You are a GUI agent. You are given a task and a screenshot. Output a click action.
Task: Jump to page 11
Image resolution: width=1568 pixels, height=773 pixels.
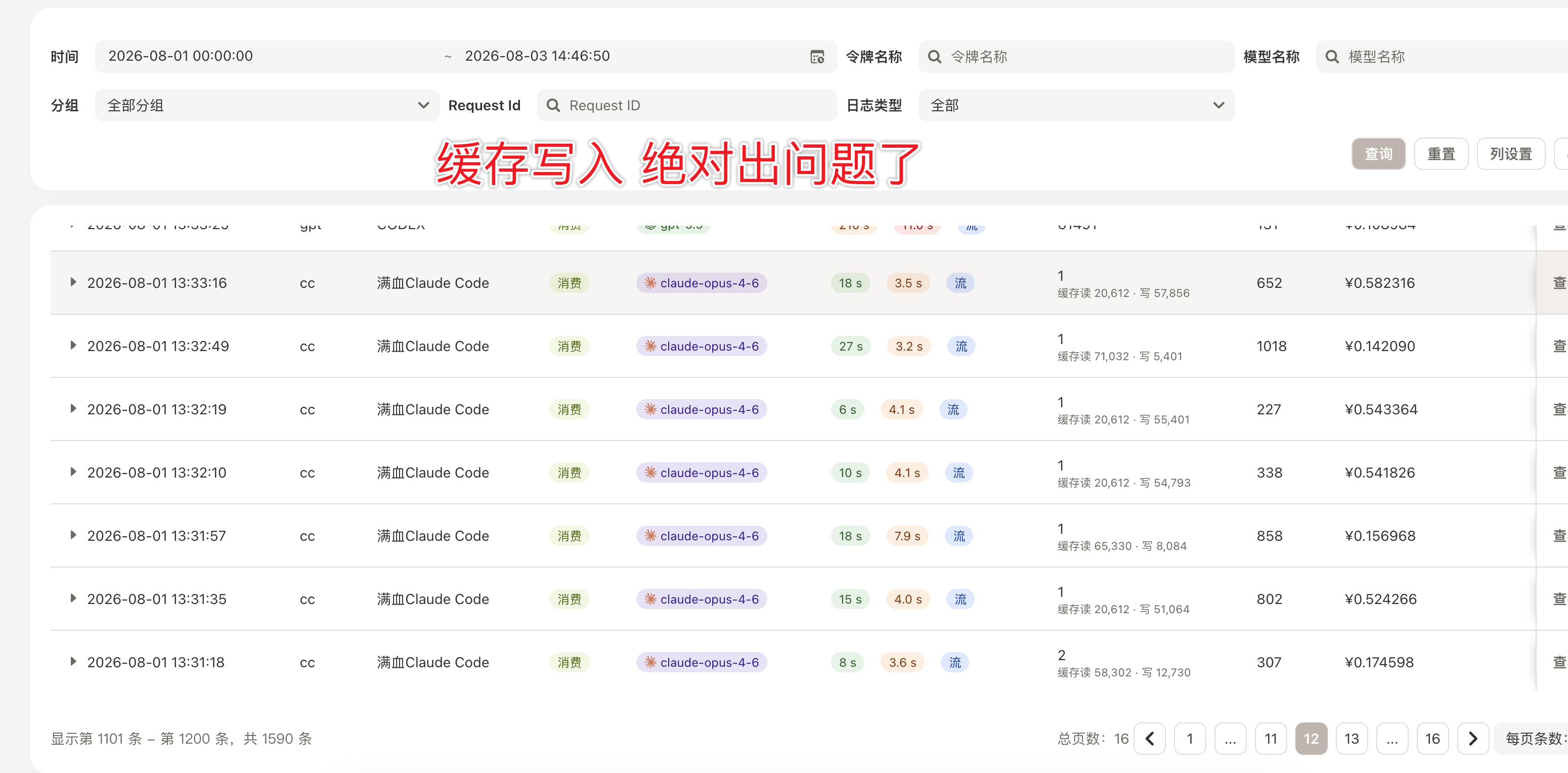point(1271,739)
